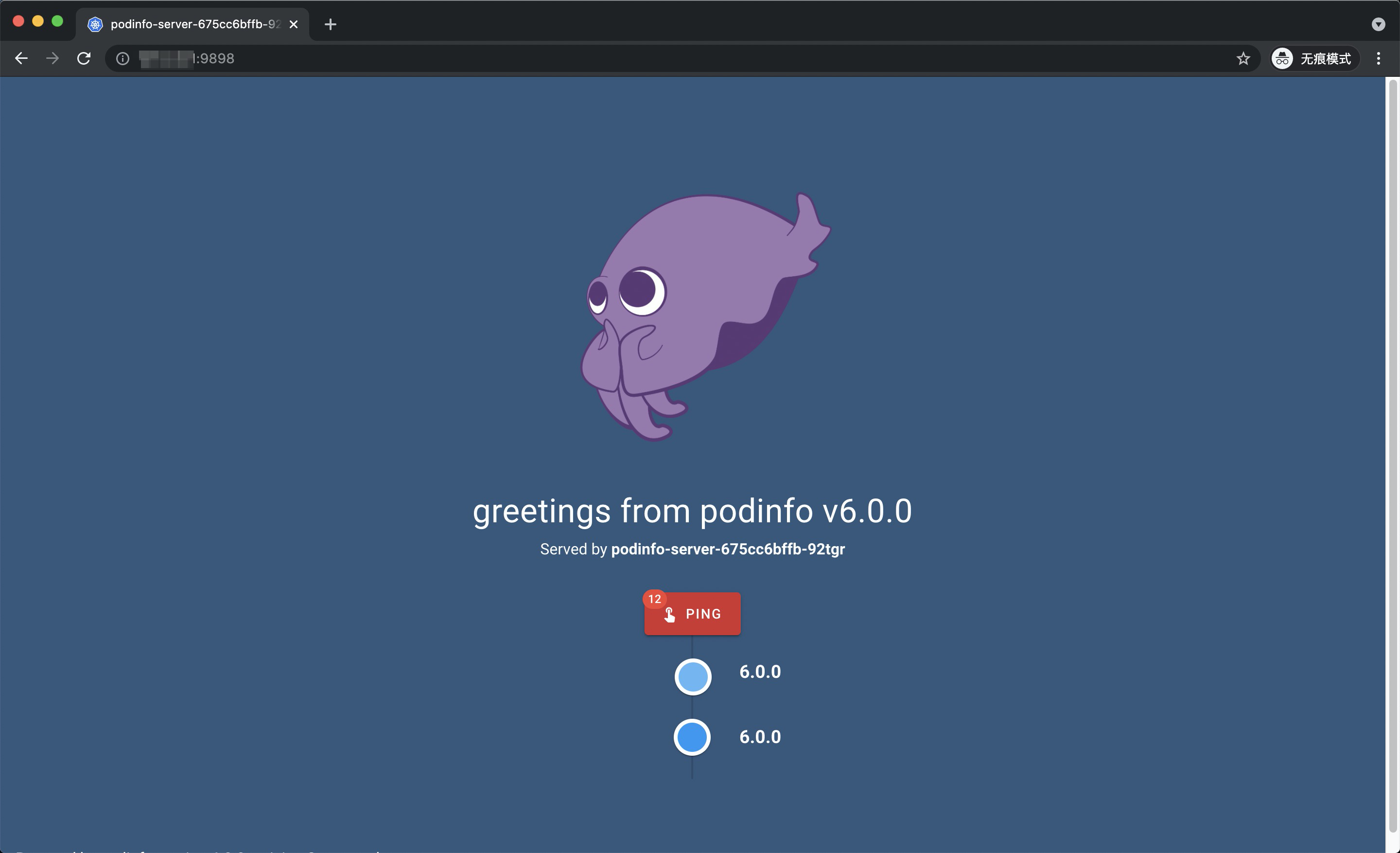1400x853 pixels.
Task: Open new tab with plus button
Action: 330,24
